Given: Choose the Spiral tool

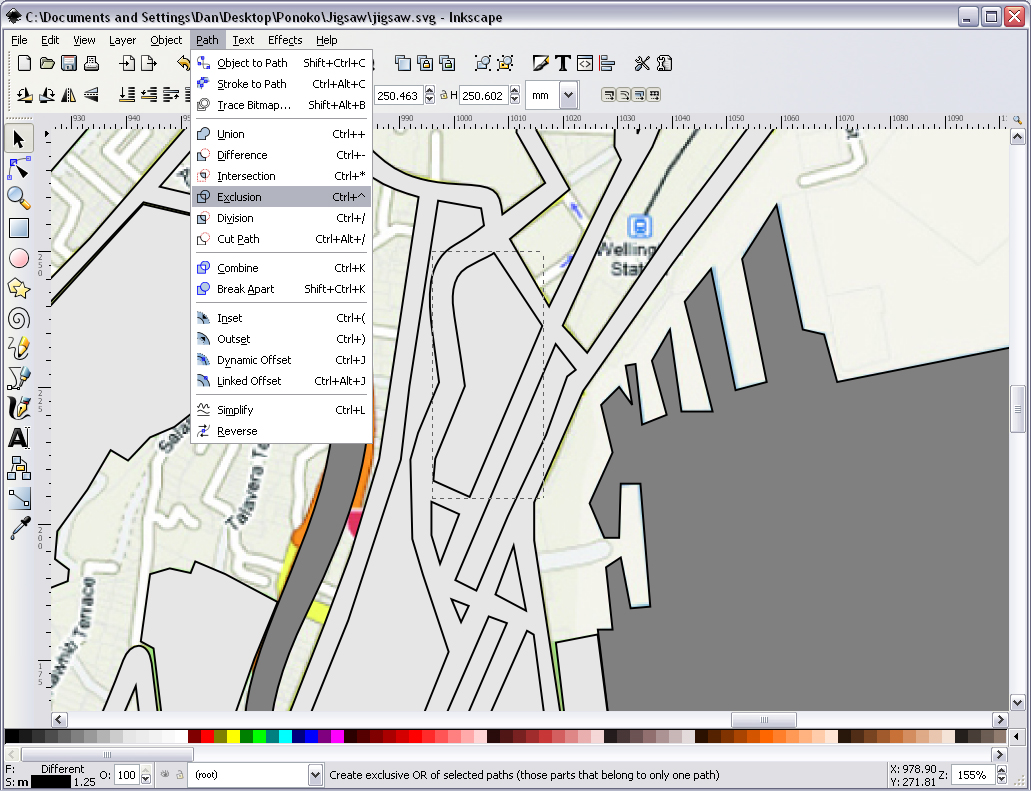Looking at the screenshot, I should pyautogui.click(x=19, y=318).
